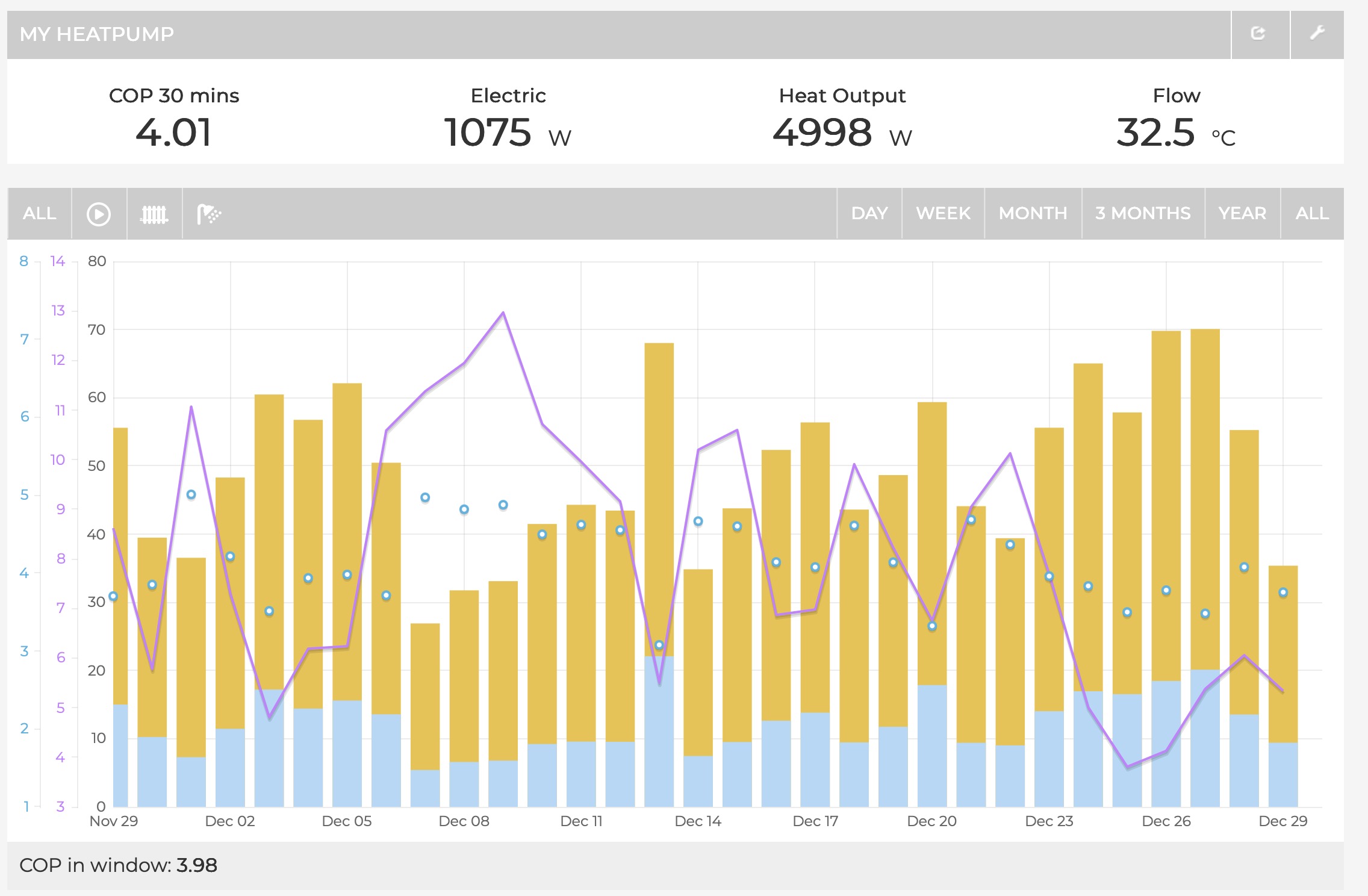Show the YEAR time range
Image resolution: width=1368 pixels, height=896 pixels.
point(1242,214)
